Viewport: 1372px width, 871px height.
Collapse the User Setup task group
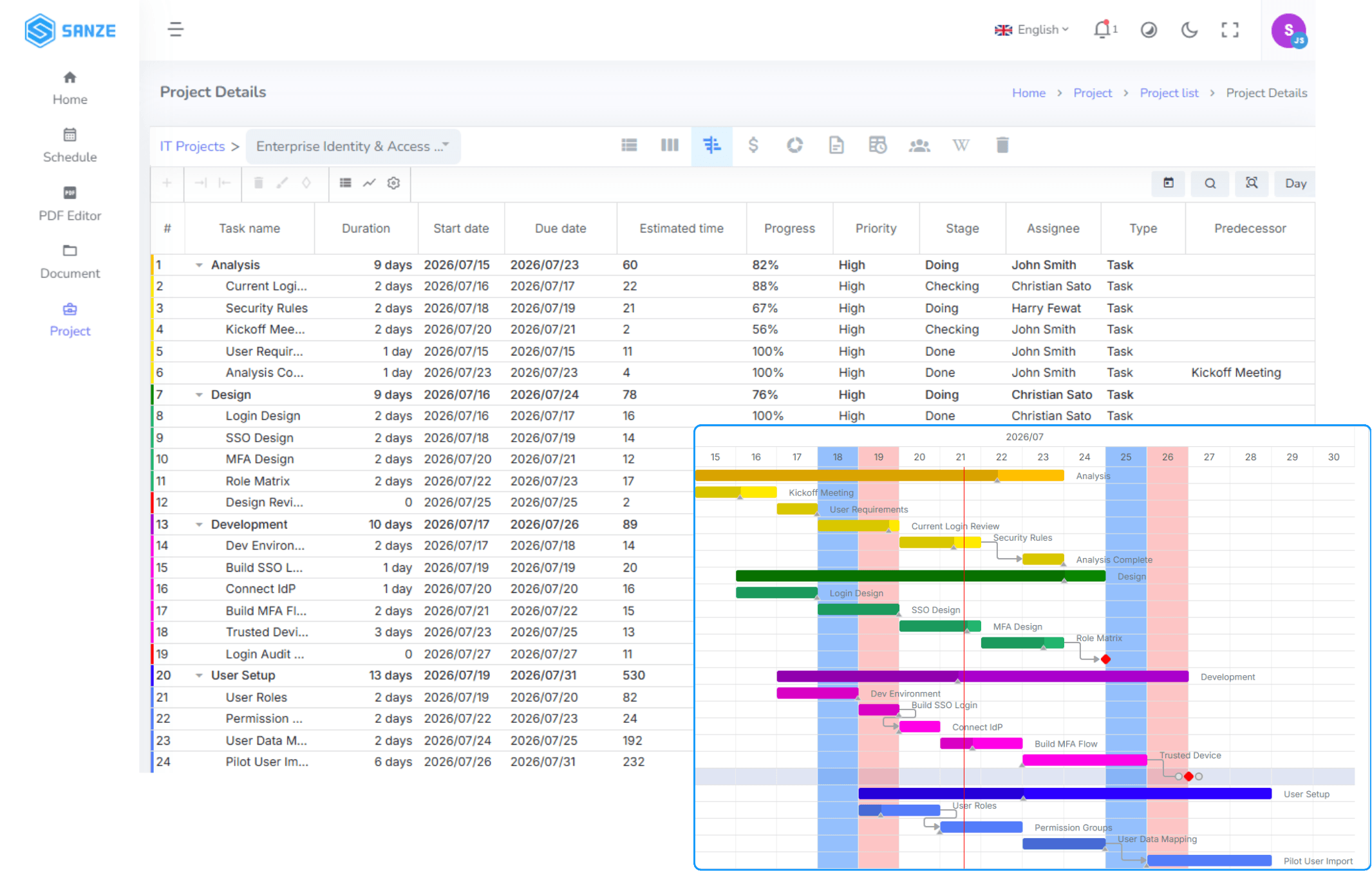coord(199,675)
